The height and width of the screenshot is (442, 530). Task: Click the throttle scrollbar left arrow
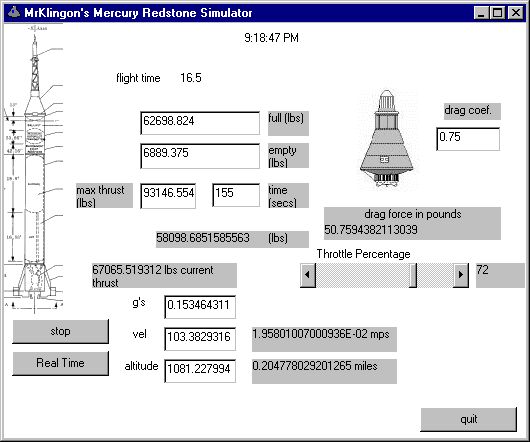tap(308, 275)
